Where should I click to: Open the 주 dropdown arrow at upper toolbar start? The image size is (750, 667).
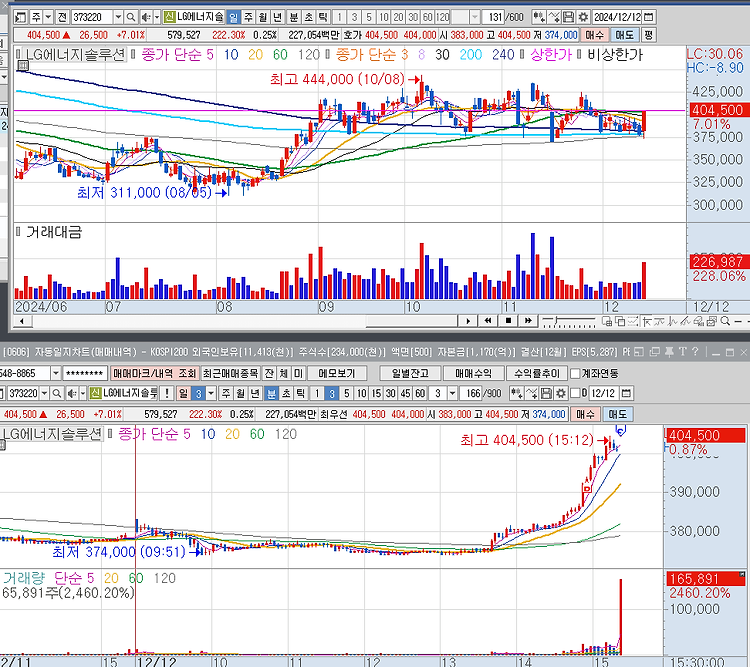pyautogui.click(x=48, y=18)
